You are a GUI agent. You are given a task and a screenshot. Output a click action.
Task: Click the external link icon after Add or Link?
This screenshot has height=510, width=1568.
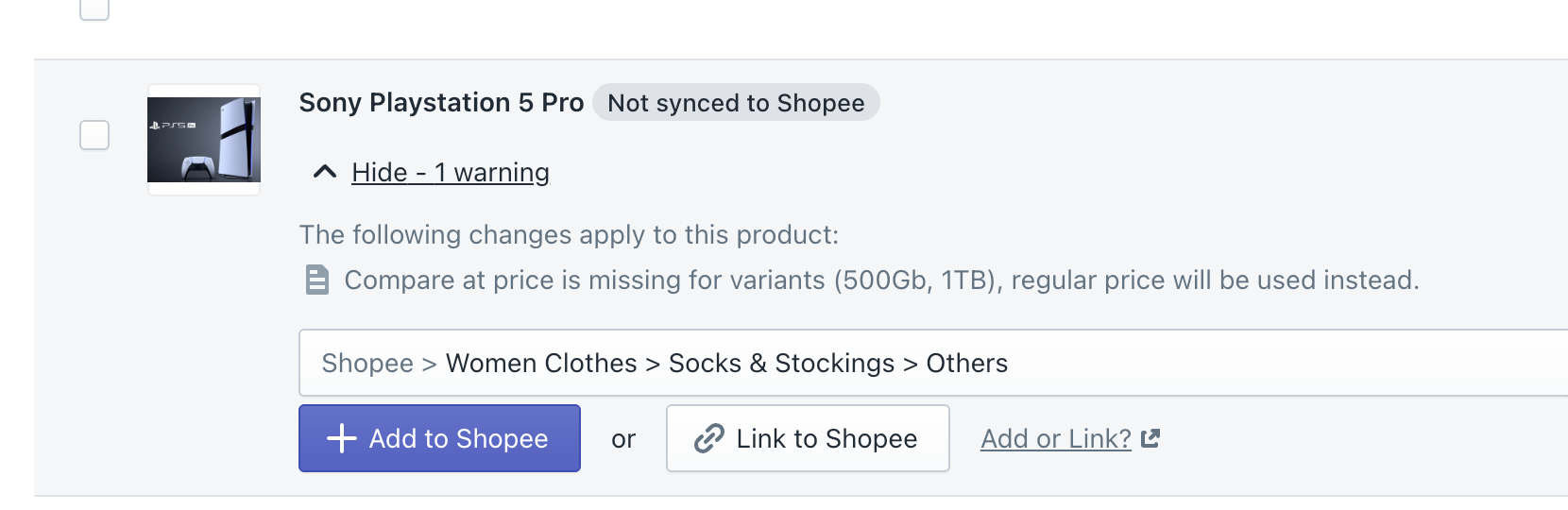(x=1150, y=438)
